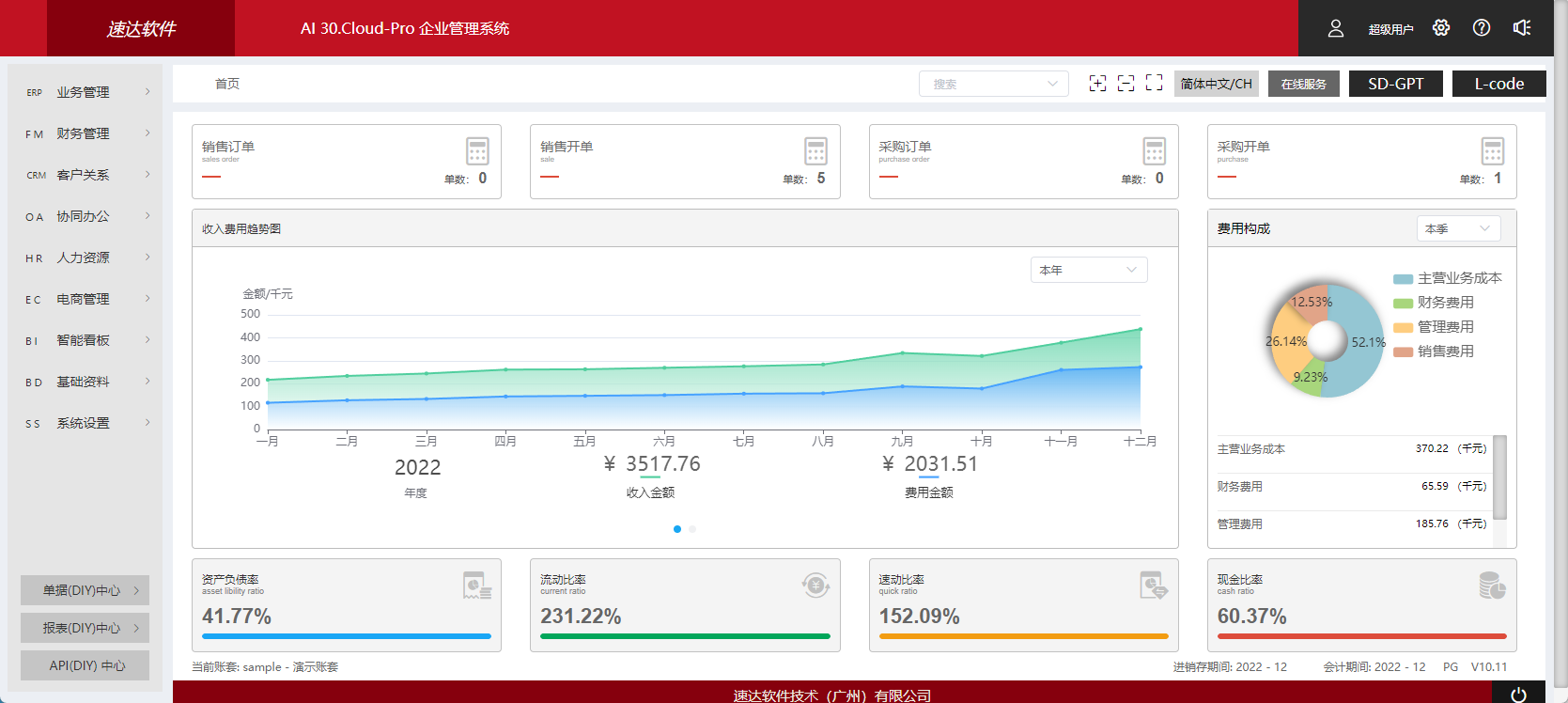Click the SD-GPT button
The height and width of the screenshot is (703, 1568).
[x=1395, y=84]
